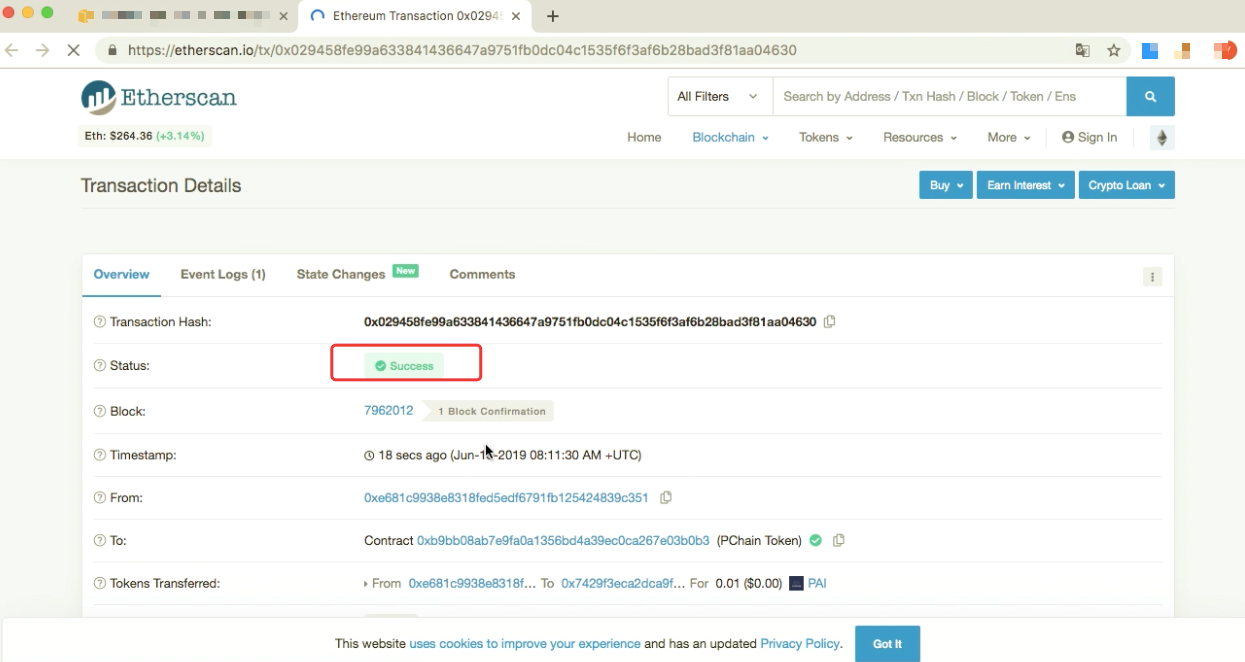Switch to the Overview tab
Image resolution: width=1245 pixels, height=662 pixels.
coord(121,274)
